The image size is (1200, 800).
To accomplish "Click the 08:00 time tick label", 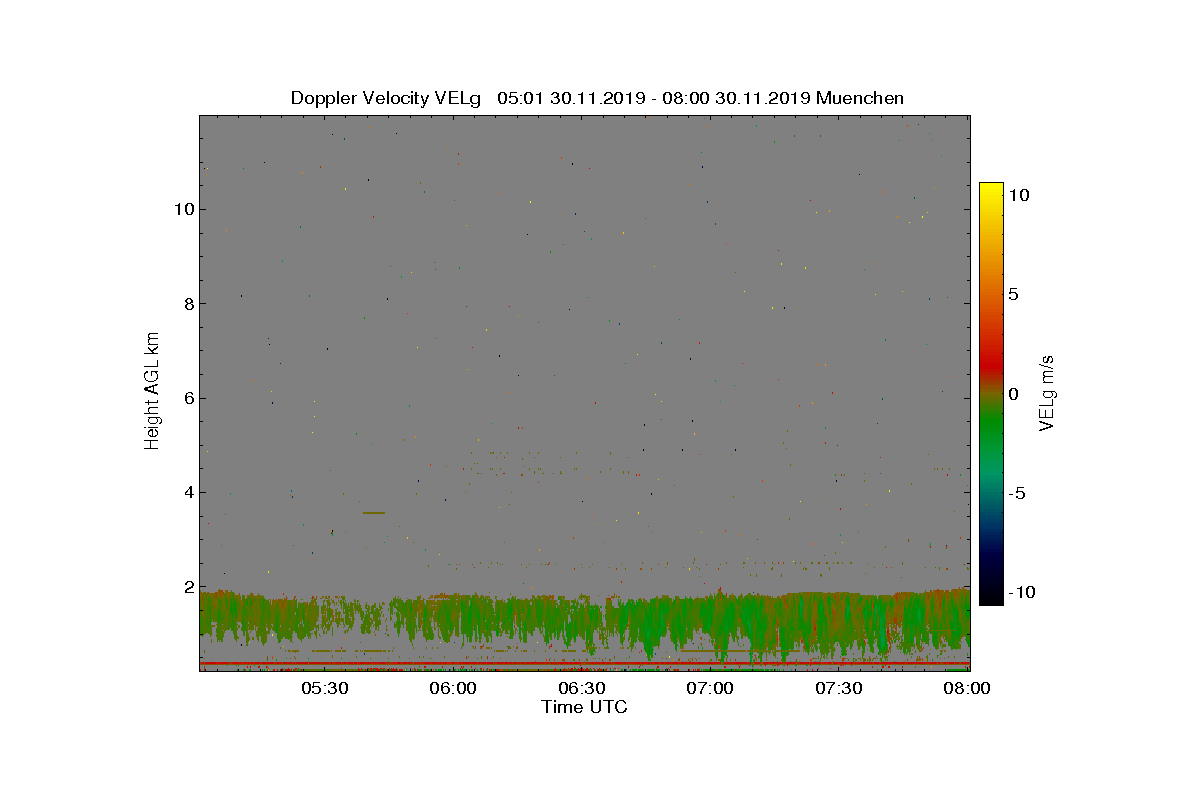I will pyautogui.click(x=968, y=688).
